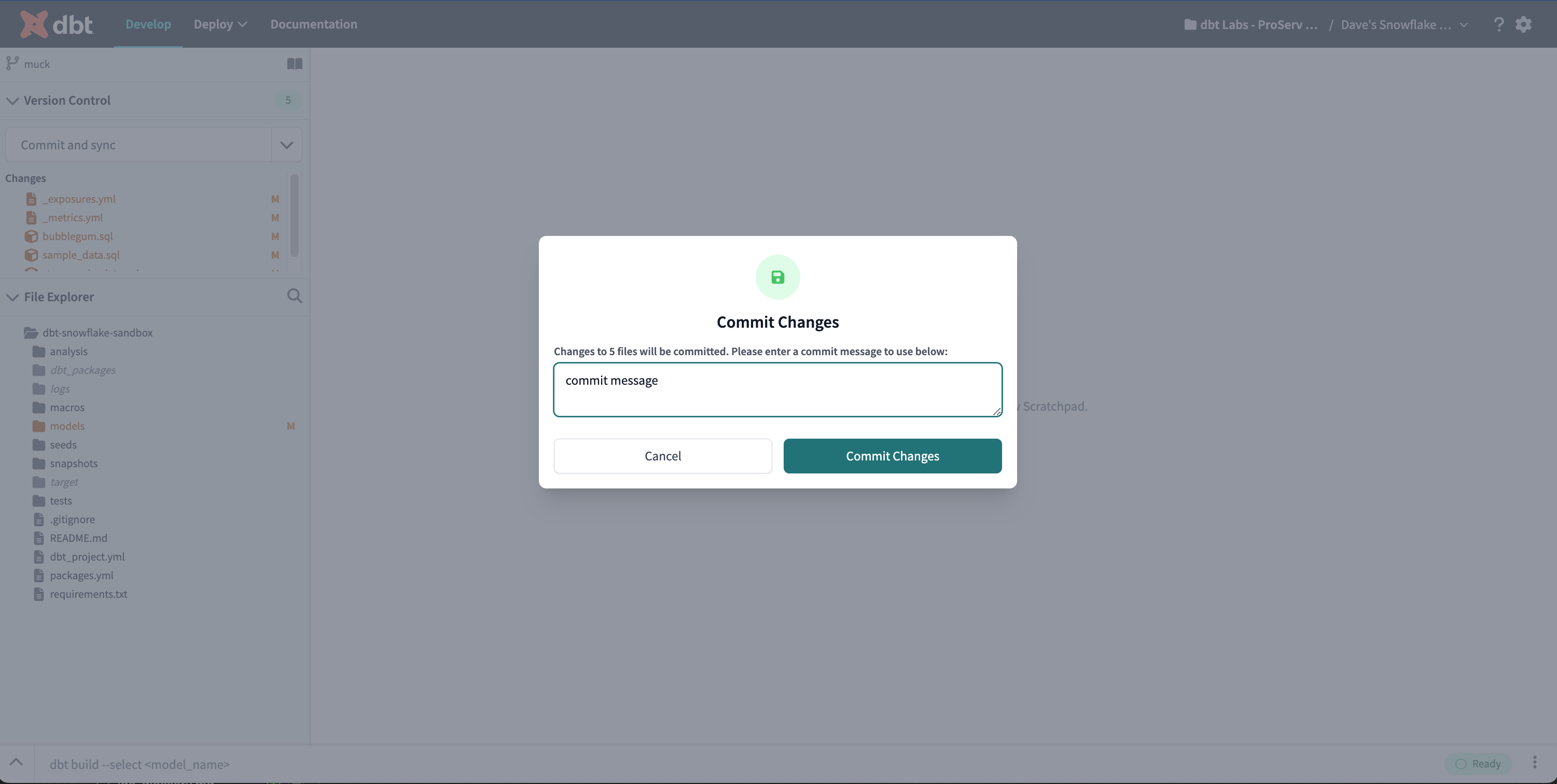Collapse the File Explorer section
Viewport: 1557px width, 784px height.
[12, 297]
